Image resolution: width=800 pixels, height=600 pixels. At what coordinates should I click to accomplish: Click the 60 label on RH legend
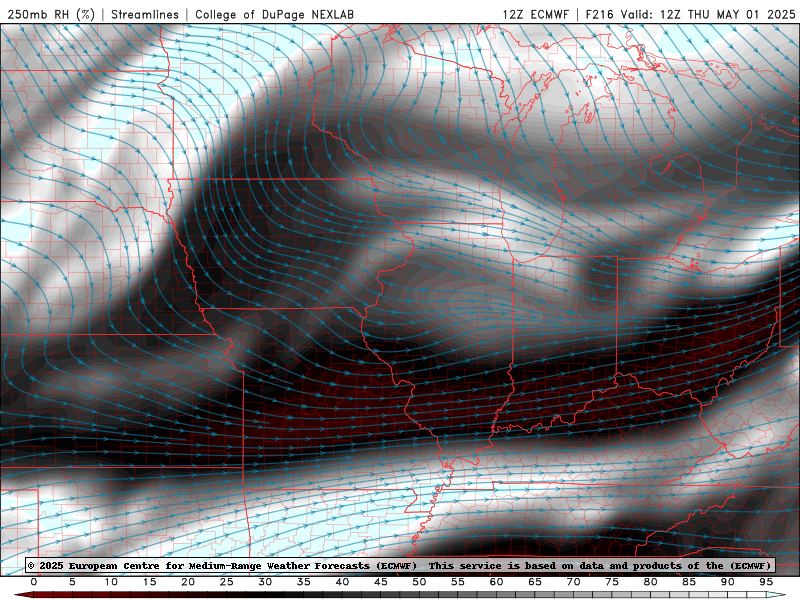click(x=496, y=582)
